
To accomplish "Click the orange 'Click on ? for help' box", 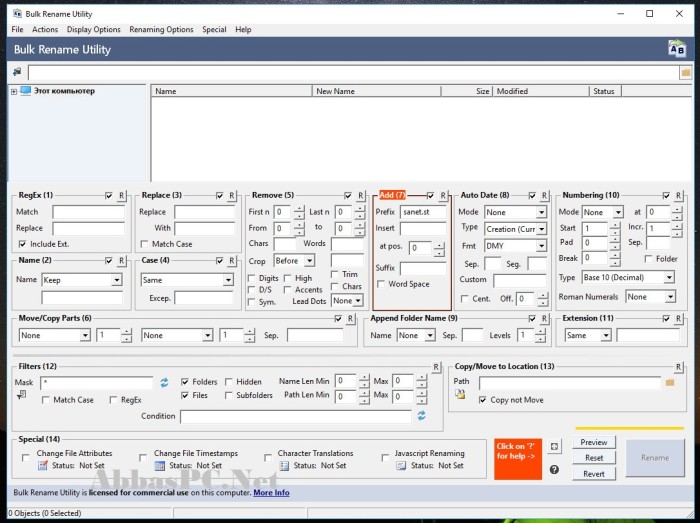I will point(518,459).
